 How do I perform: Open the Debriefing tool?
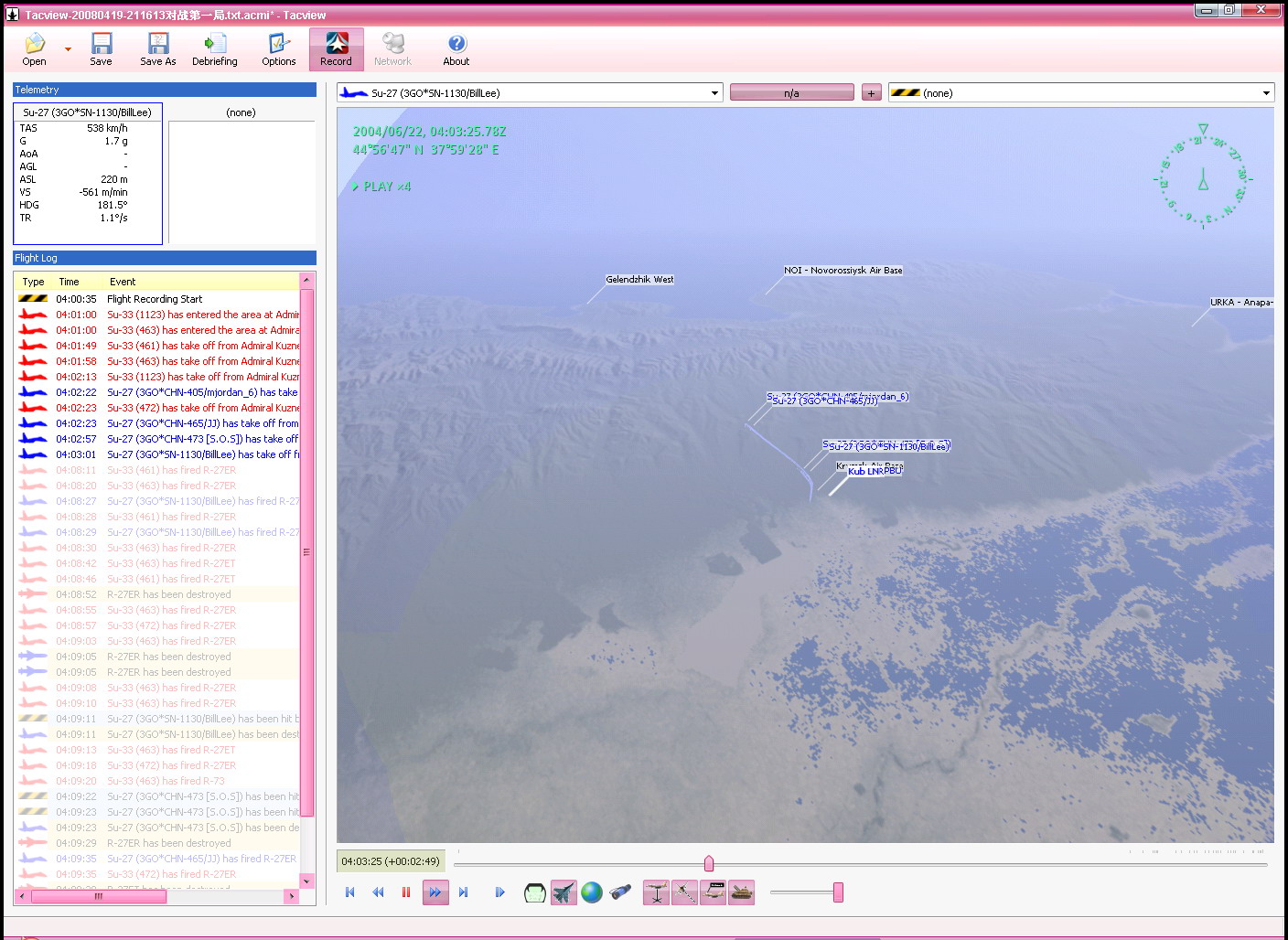[215, 49]
